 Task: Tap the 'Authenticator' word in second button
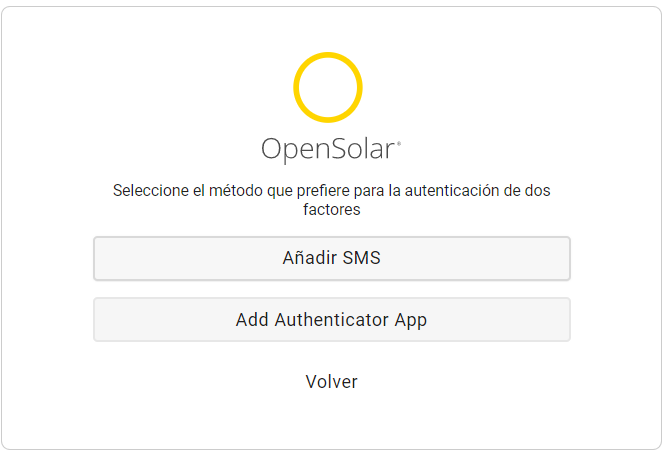click(x=332, y=320)
